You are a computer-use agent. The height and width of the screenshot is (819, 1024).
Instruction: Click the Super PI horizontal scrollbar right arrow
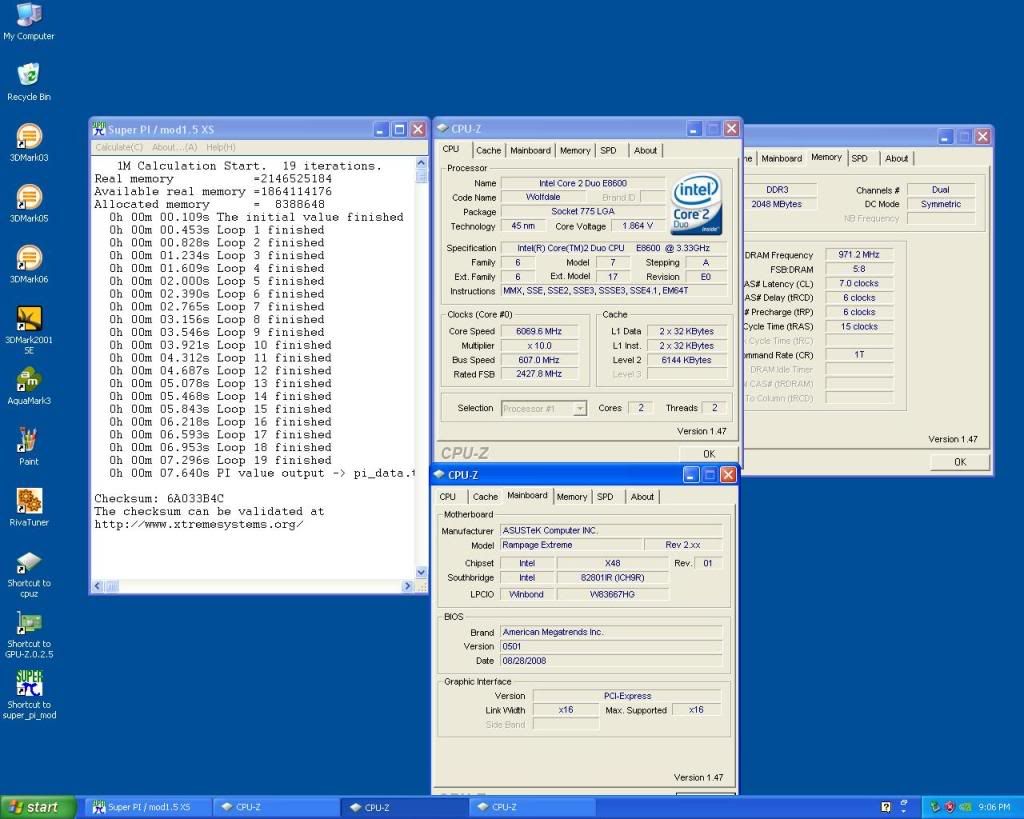(408, 586)
